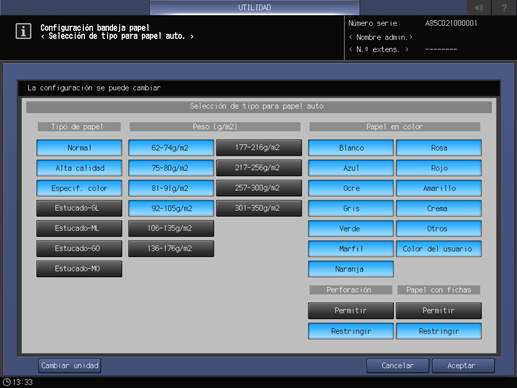Click the Peso (g/m2) header
Screen dimensions: 517x388
click(x=215, y=127)
